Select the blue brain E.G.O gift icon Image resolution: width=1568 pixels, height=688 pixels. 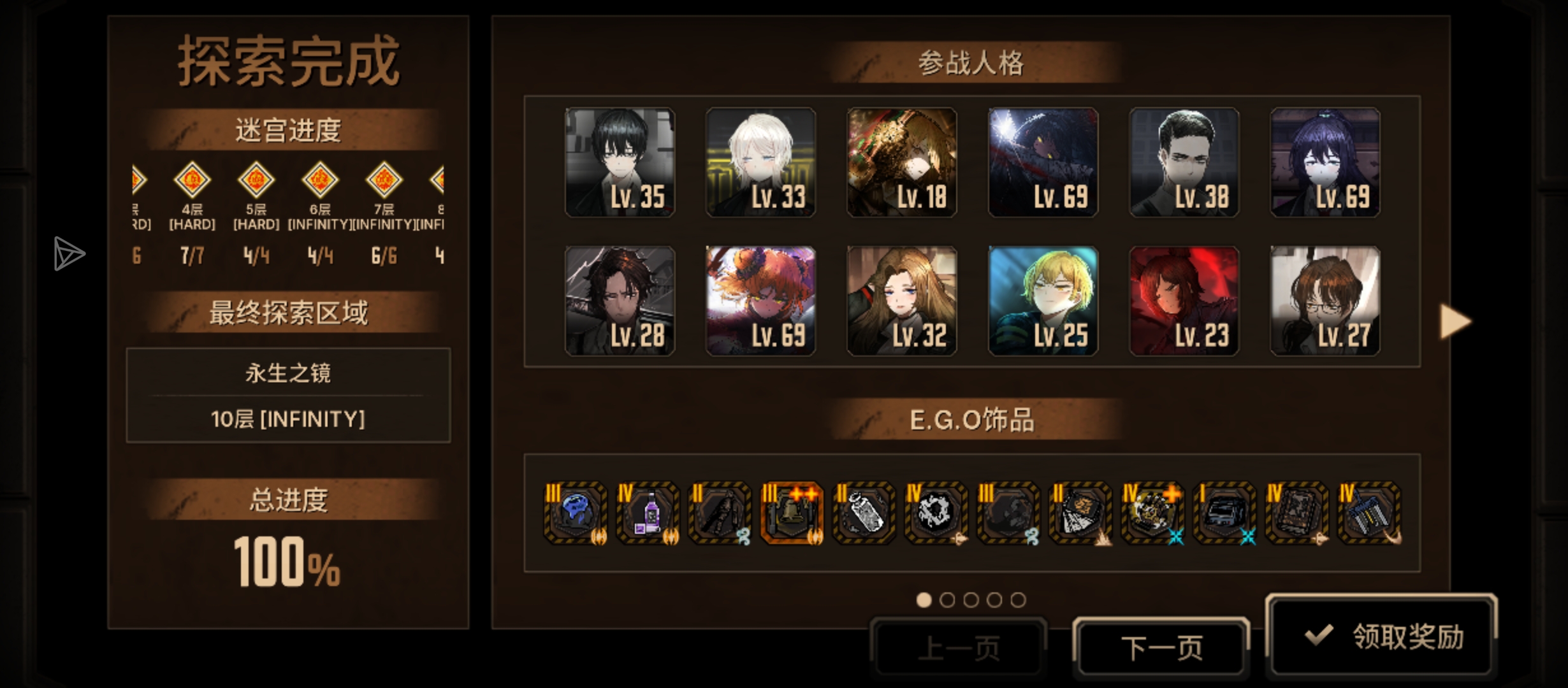[x=576, y=513]
